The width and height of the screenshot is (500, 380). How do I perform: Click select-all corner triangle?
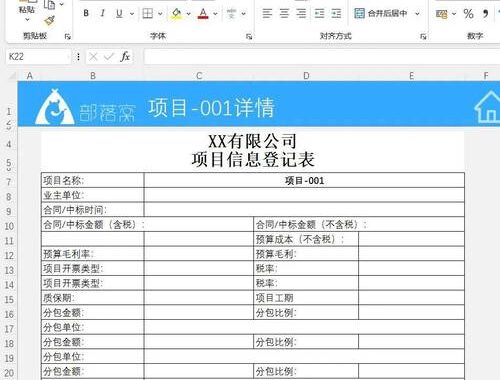click(x=12, y=76)
